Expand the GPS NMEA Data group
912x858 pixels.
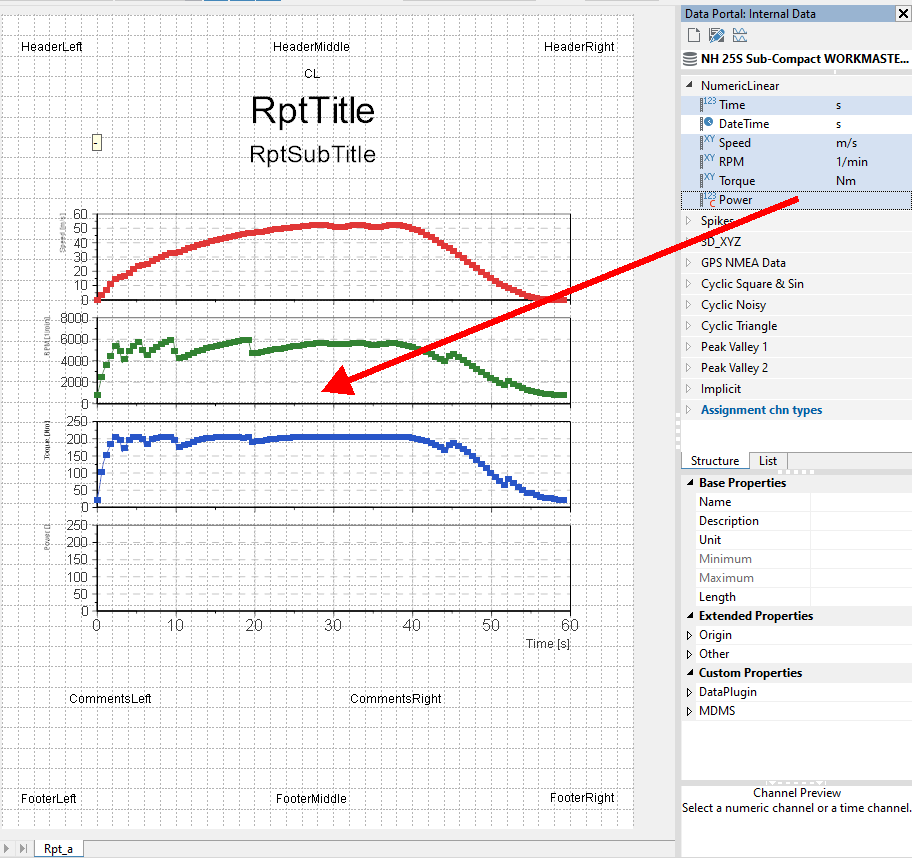coord(689,263)
